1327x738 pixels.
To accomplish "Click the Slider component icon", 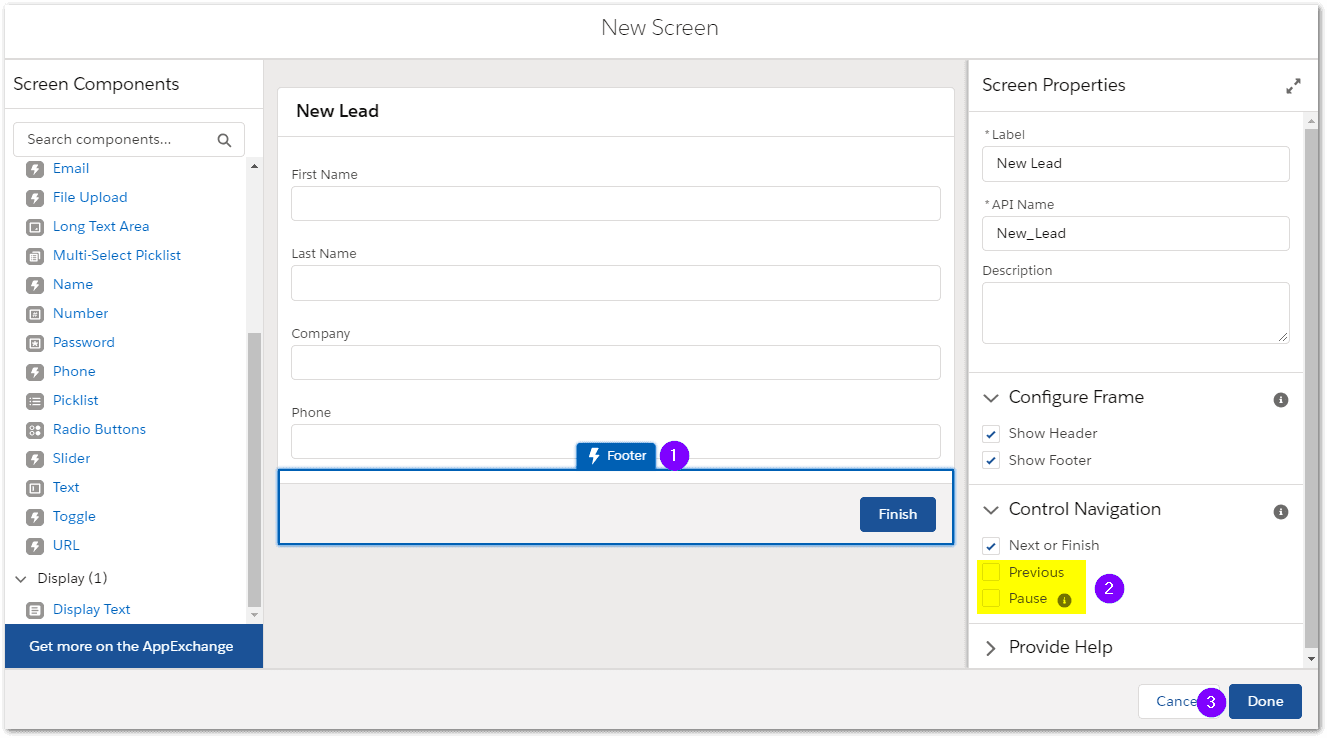I will pyautogui.click(x=35, y=459).
